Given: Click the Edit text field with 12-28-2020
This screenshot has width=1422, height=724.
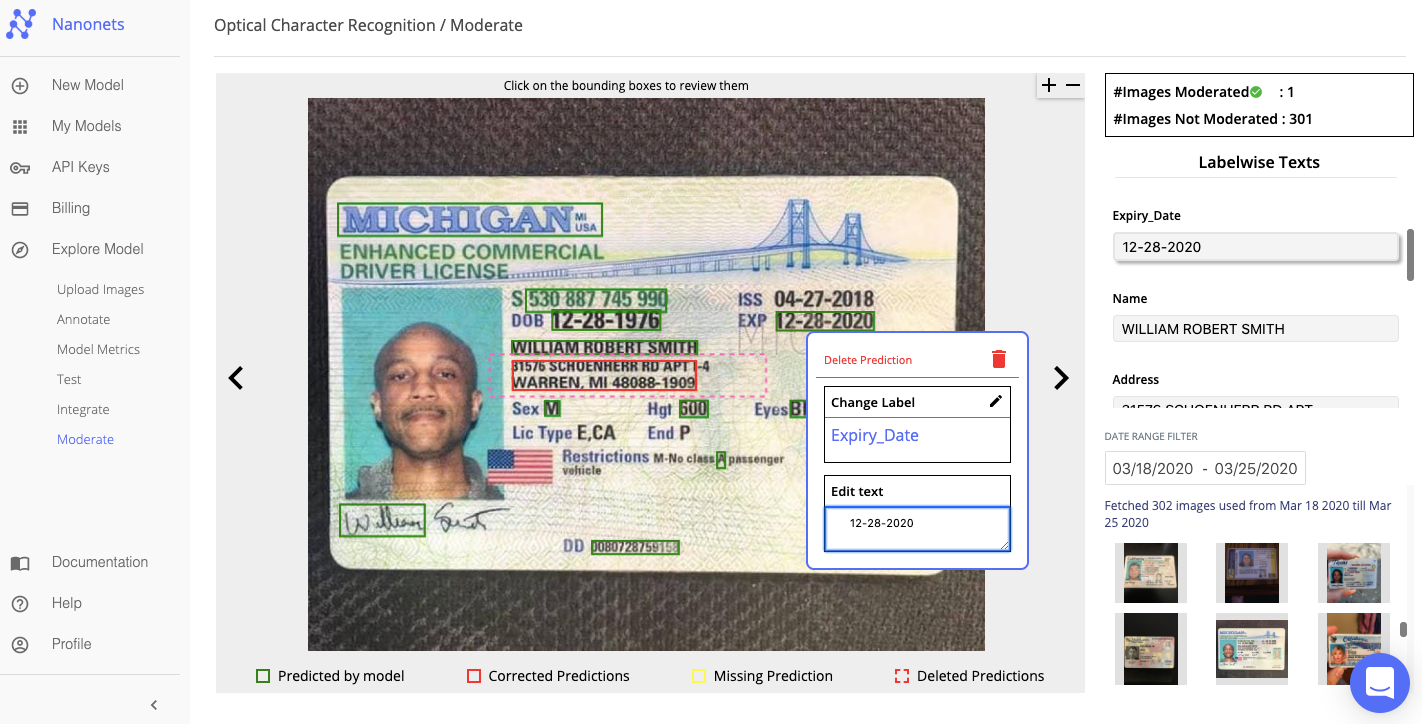Looking at the screenshot, I should (x=916, y=529).
